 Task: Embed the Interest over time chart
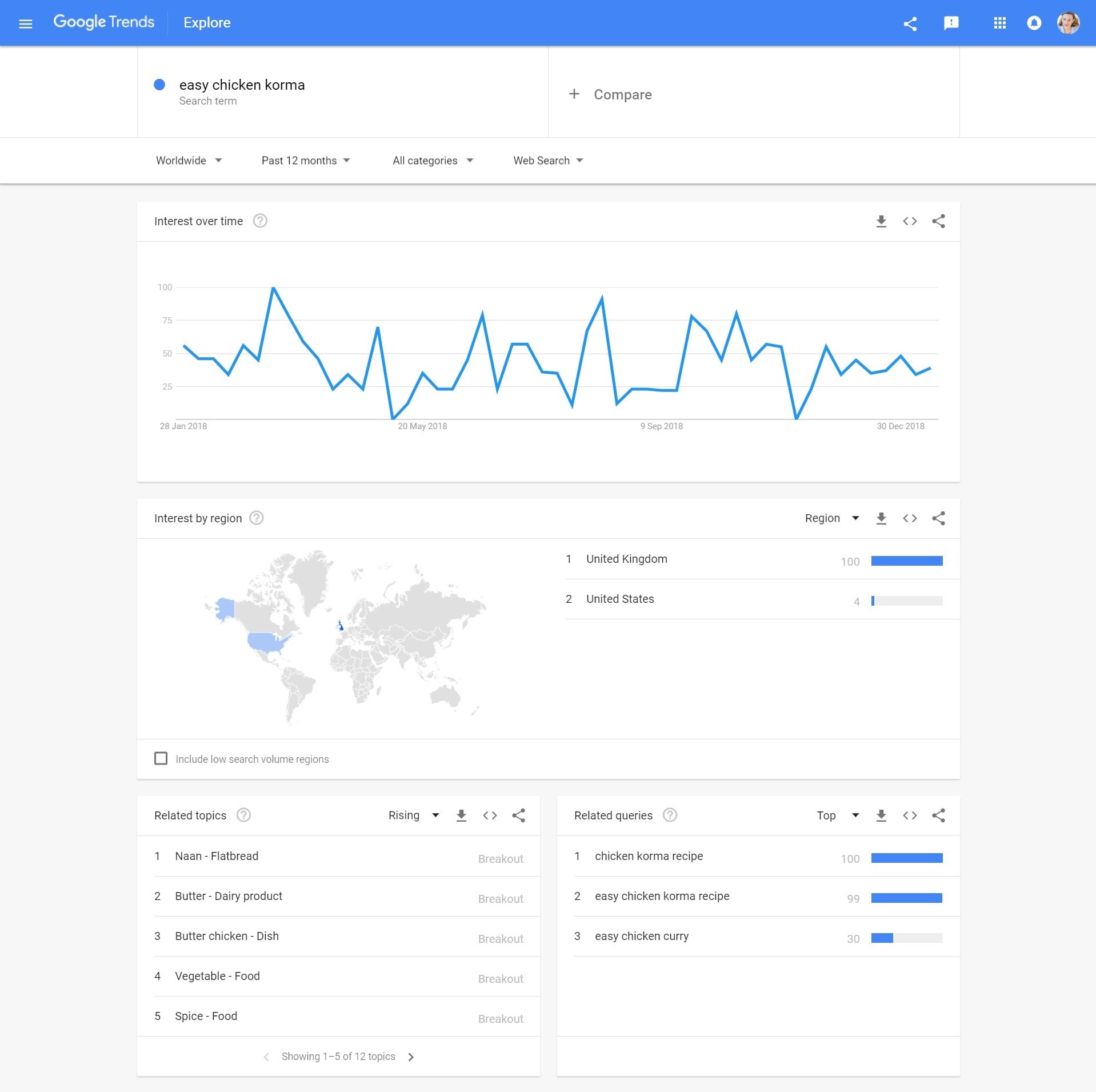coord(910,221)
